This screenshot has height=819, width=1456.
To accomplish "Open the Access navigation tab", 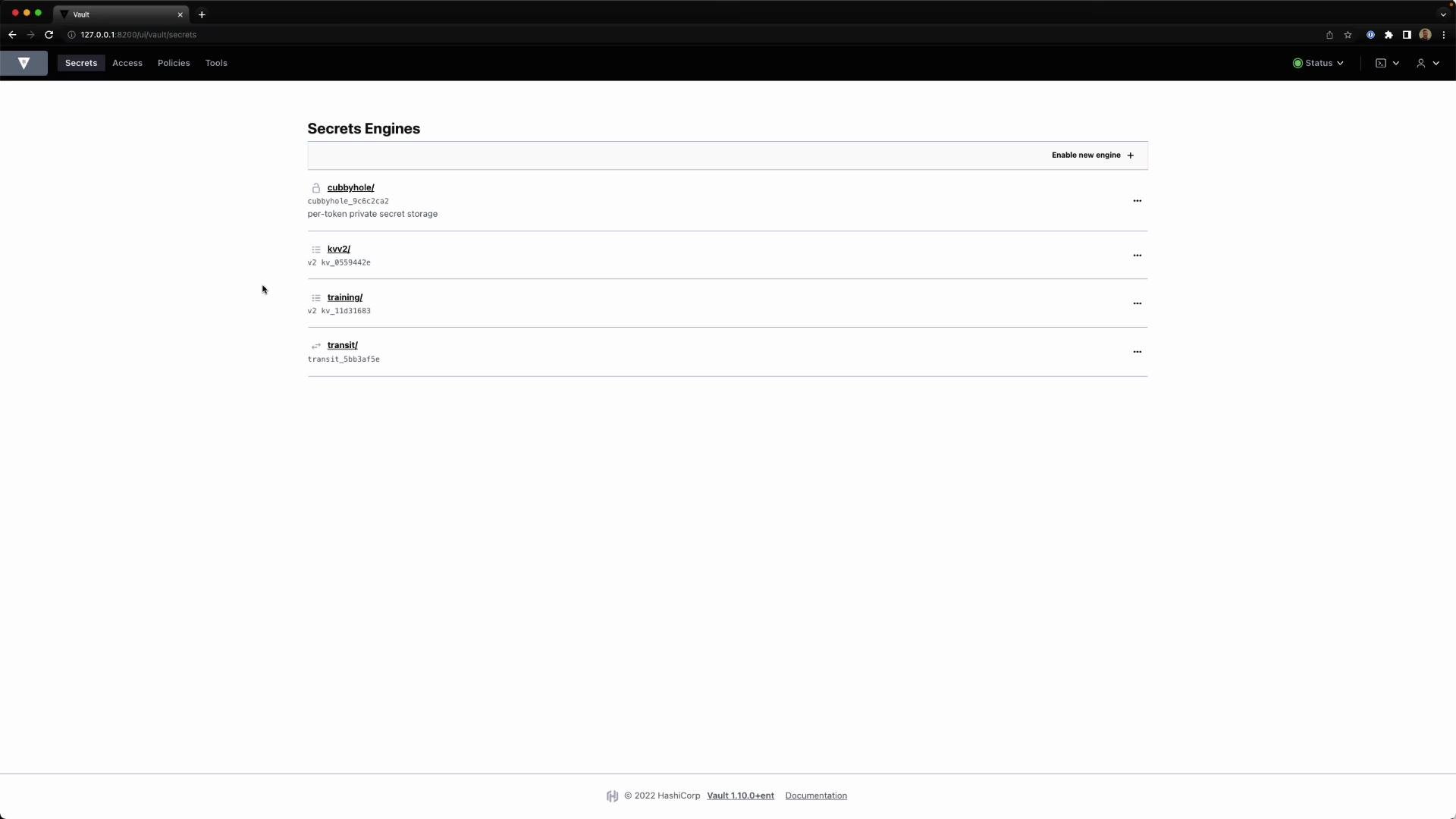I will pos(127,63).
